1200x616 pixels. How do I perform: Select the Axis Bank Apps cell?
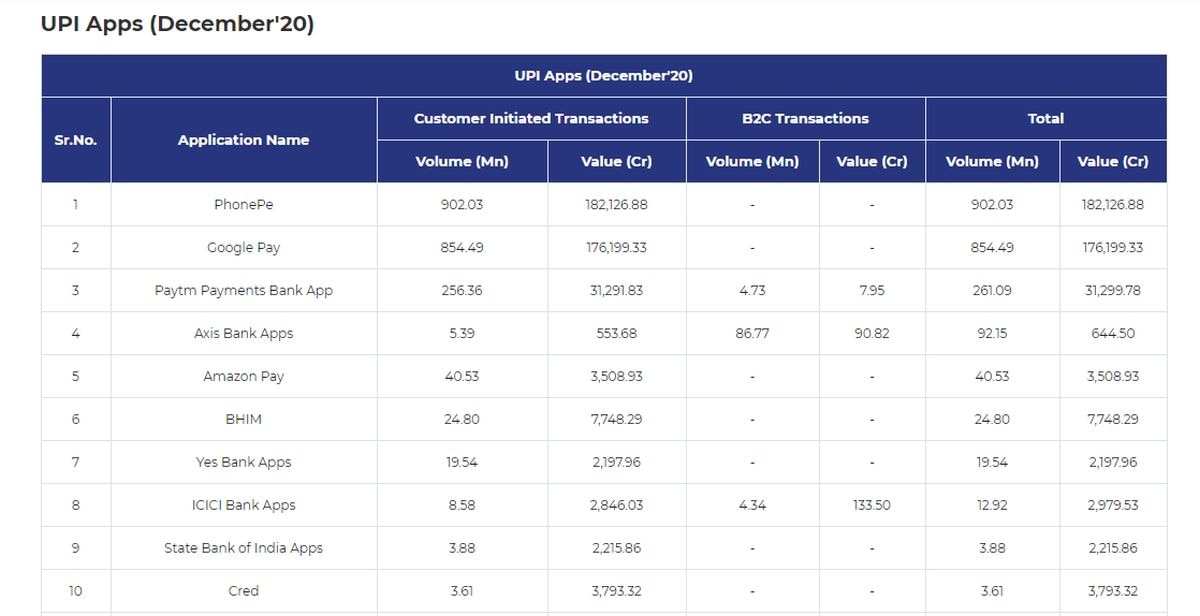point(243,333)
